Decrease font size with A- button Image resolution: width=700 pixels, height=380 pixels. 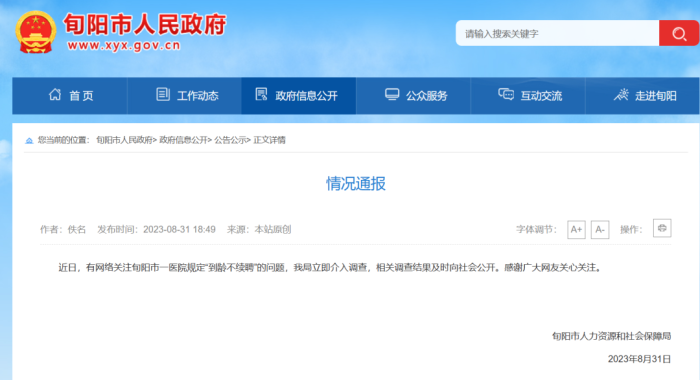(600, 230)
